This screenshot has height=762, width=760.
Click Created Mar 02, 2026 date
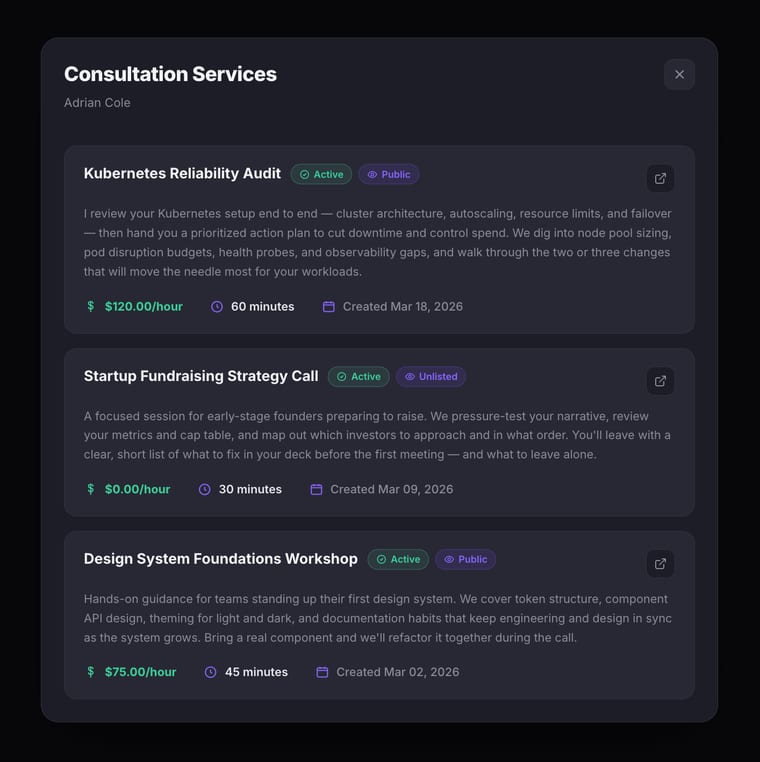click(397, 672)
